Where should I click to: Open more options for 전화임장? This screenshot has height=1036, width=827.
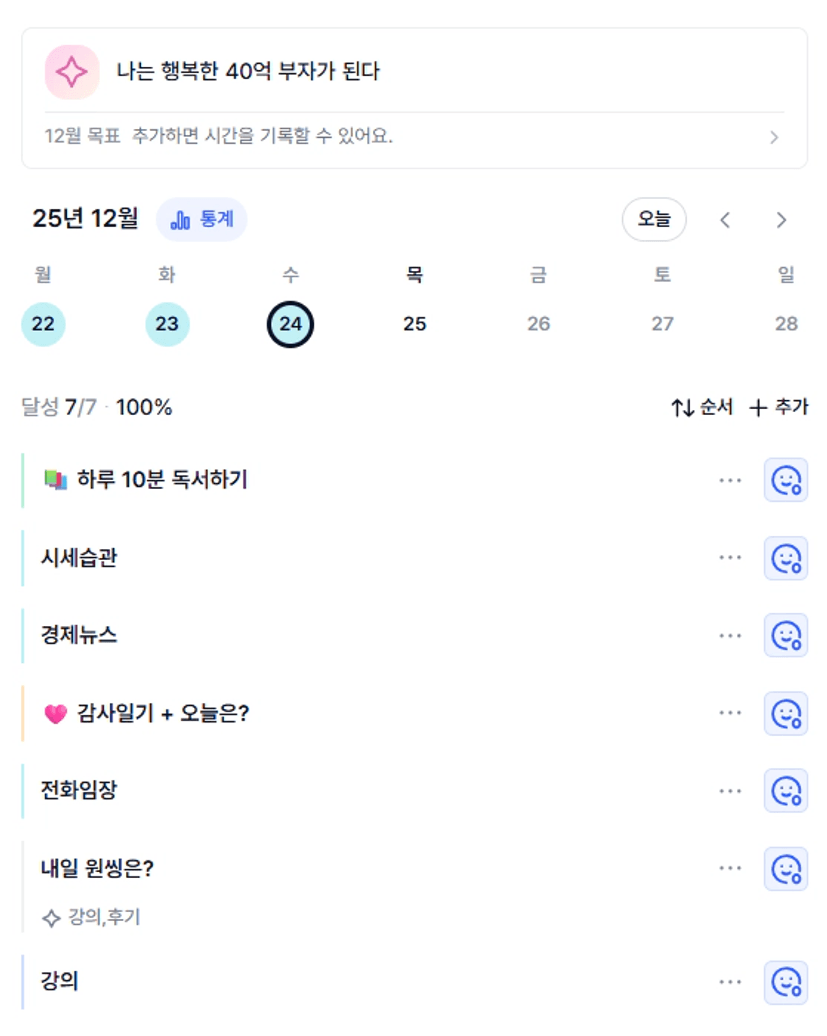pos(731,792)
